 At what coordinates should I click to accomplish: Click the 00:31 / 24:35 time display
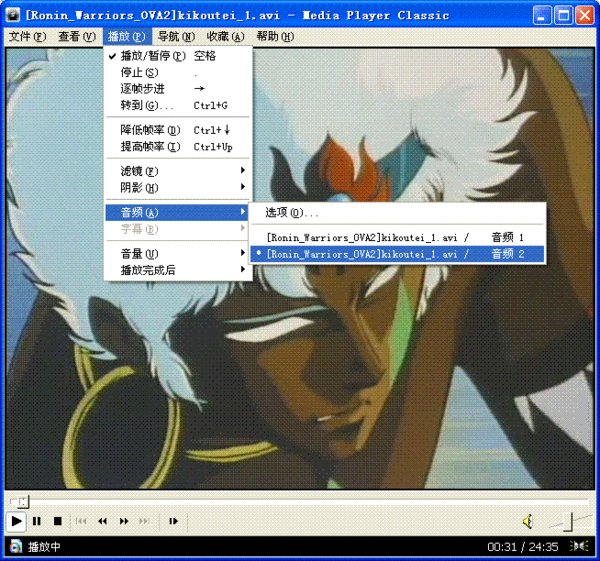click(523, 546)
